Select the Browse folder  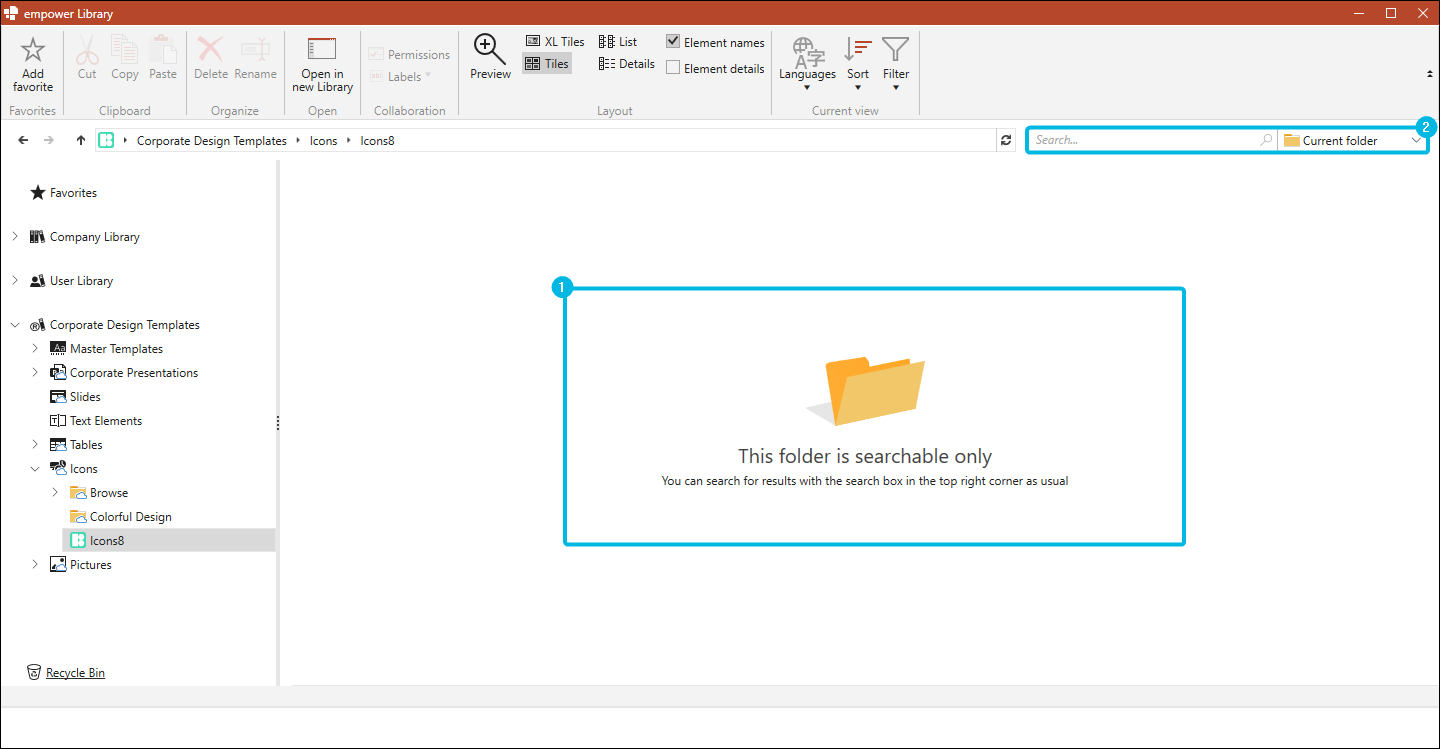(109, 493)
